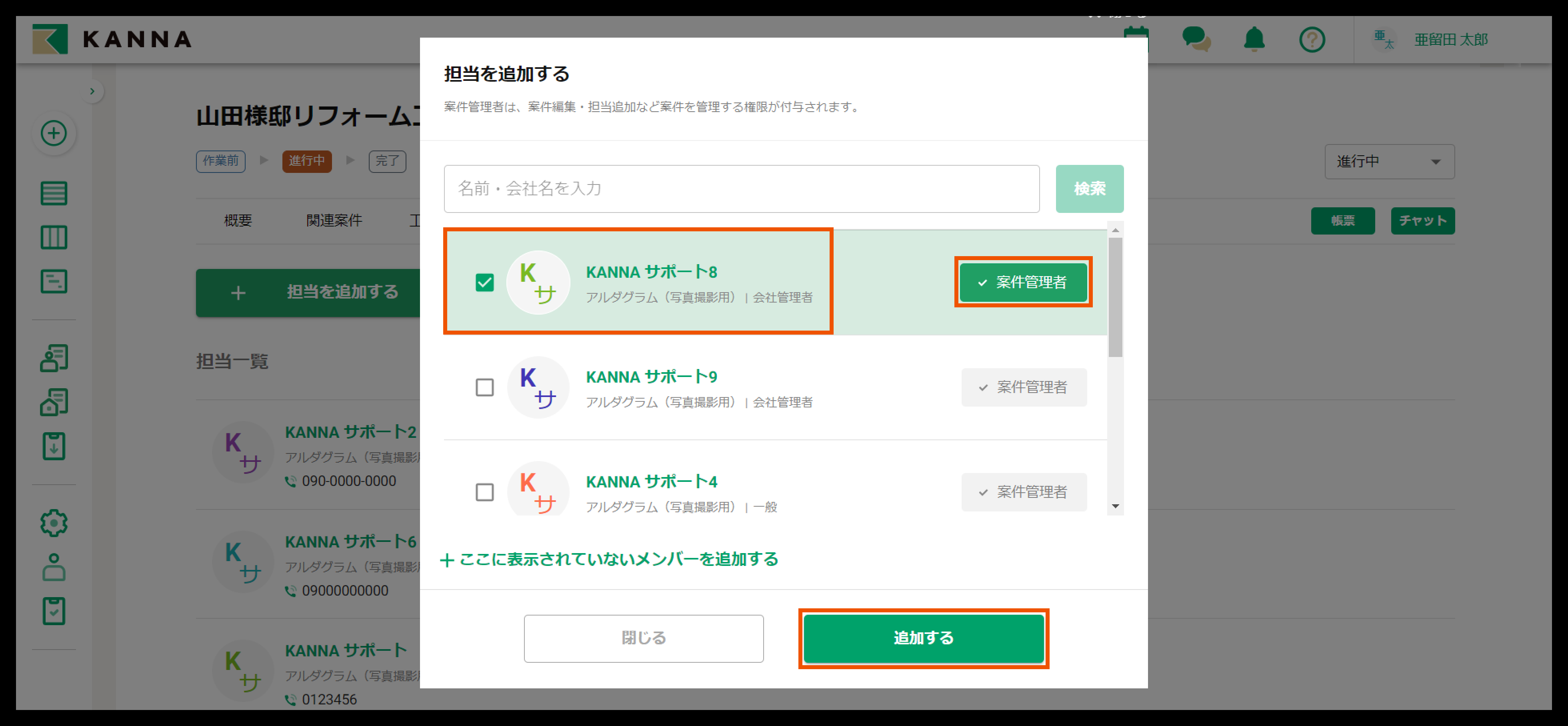Screen dimensions: 1568x726
Task: Click the 担当を追加する button on the page
Action: (308, 292)
